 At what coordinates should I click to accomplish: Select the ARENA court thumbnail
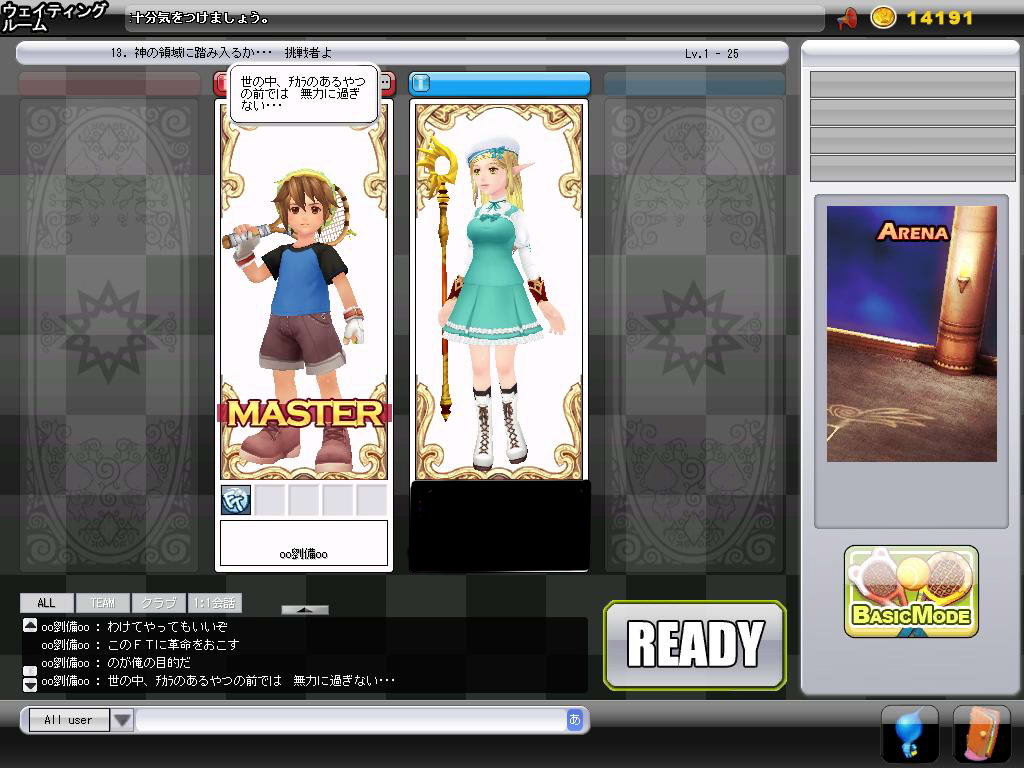coord(911,334)
